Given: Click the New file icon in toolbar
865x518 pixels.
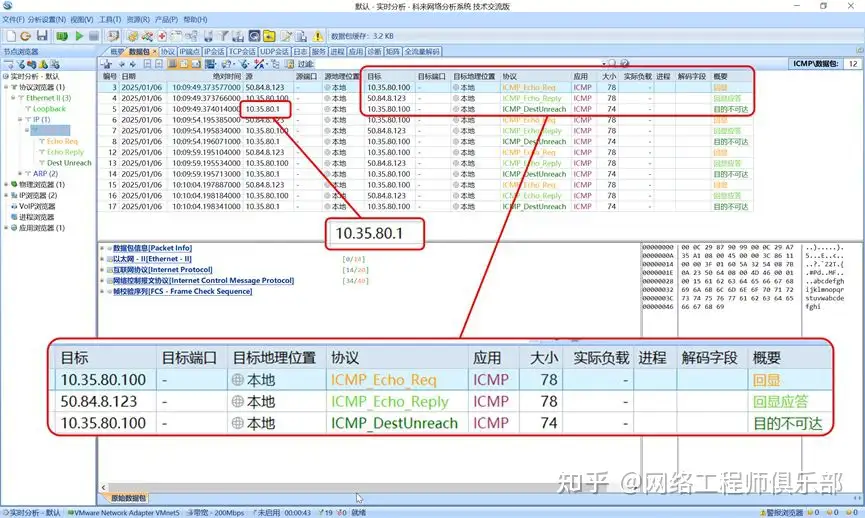Looking at the screenshot, I should (9, 36).
